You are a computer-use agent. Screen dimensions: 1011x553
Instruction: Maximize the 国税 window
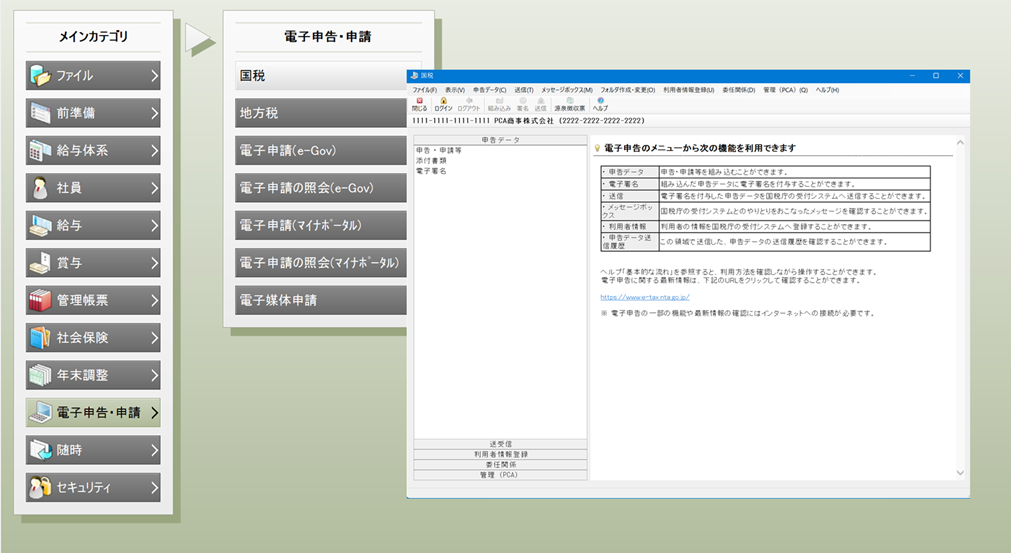click(936, 75)
